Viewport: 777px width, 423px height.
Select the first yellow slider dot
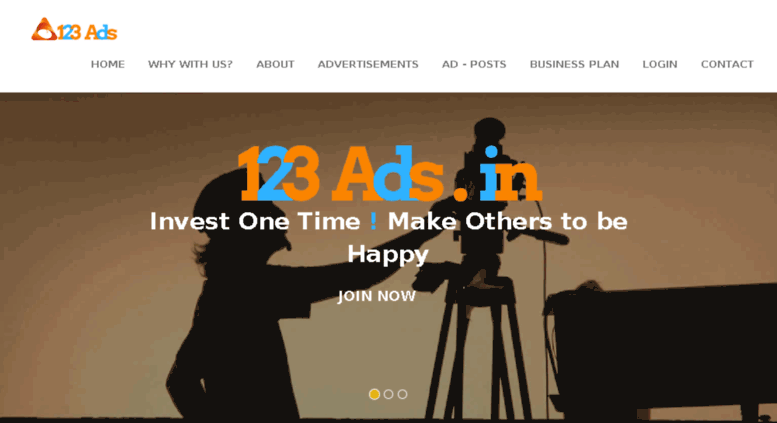pos(375,394)
